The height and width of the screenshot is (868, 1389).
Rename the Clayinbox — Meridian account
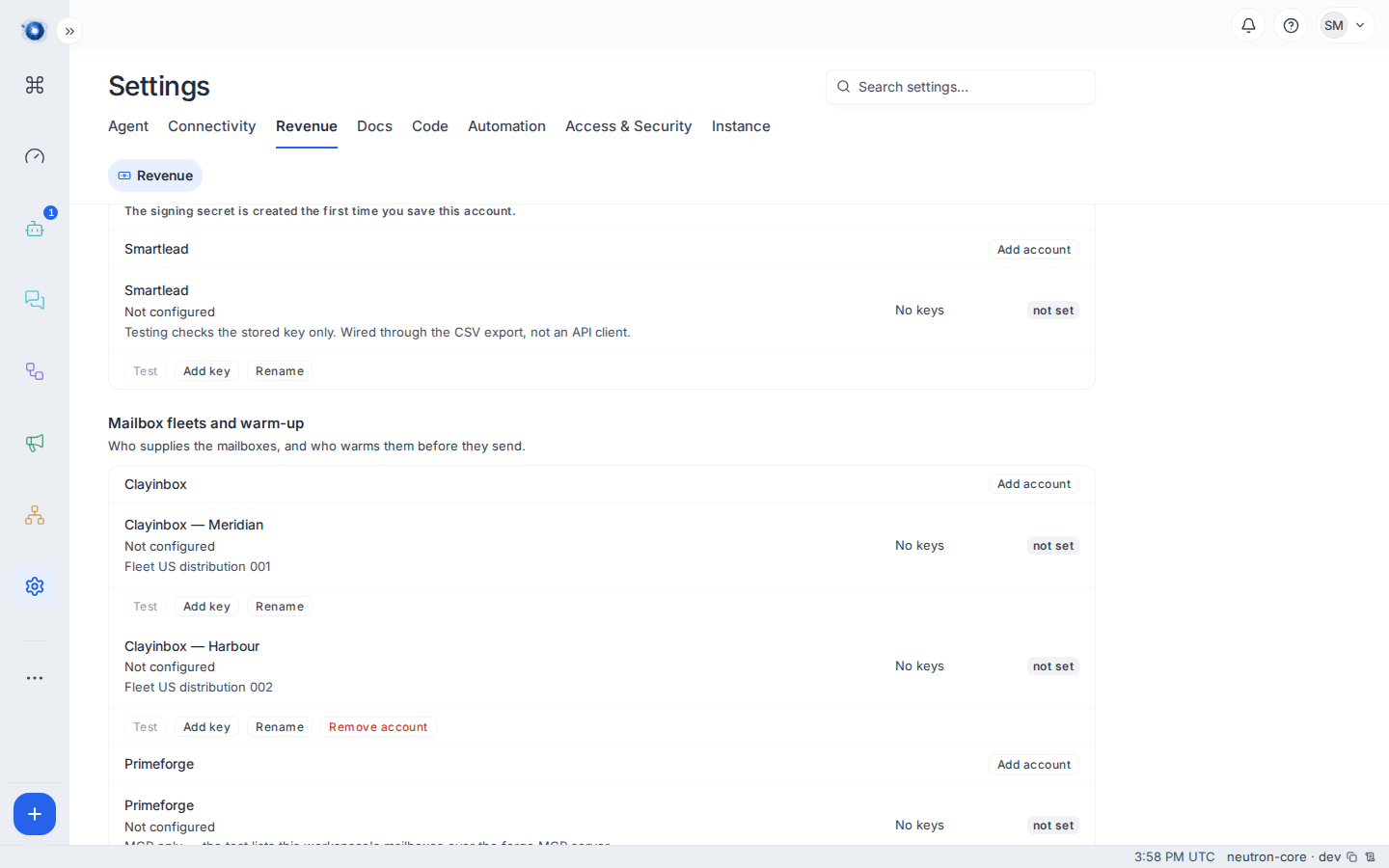point(280,607)
